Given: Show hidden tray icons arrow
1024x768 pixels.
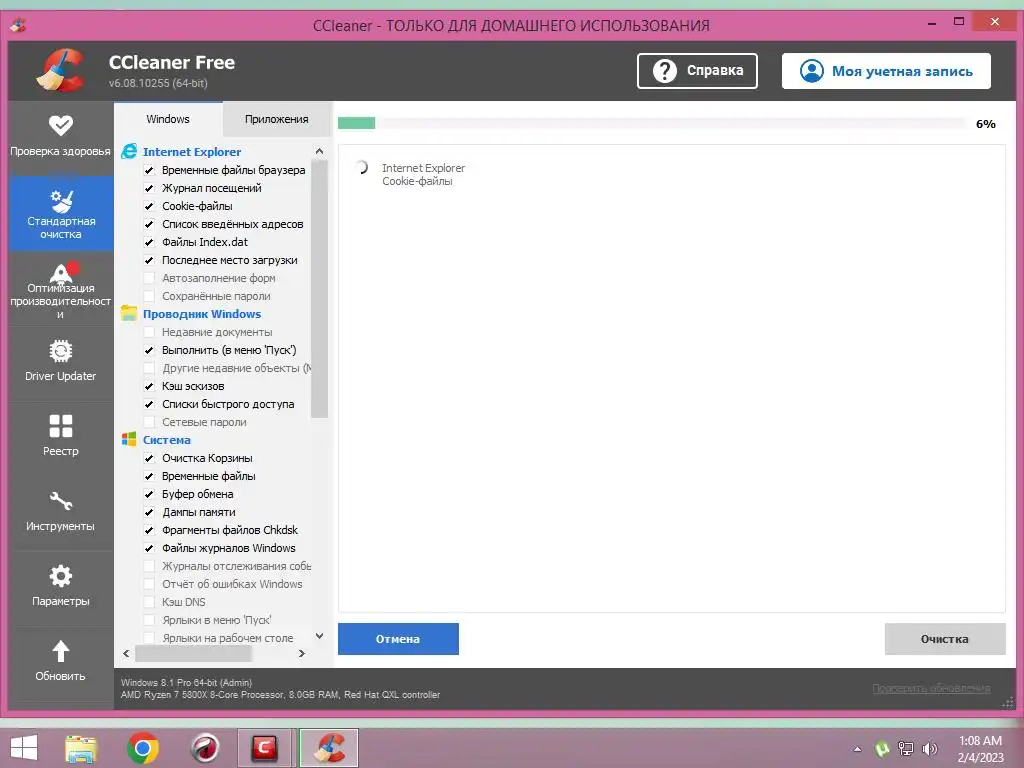Looking at the screenshot, I should pyautogui.click(x=857, y=749).
